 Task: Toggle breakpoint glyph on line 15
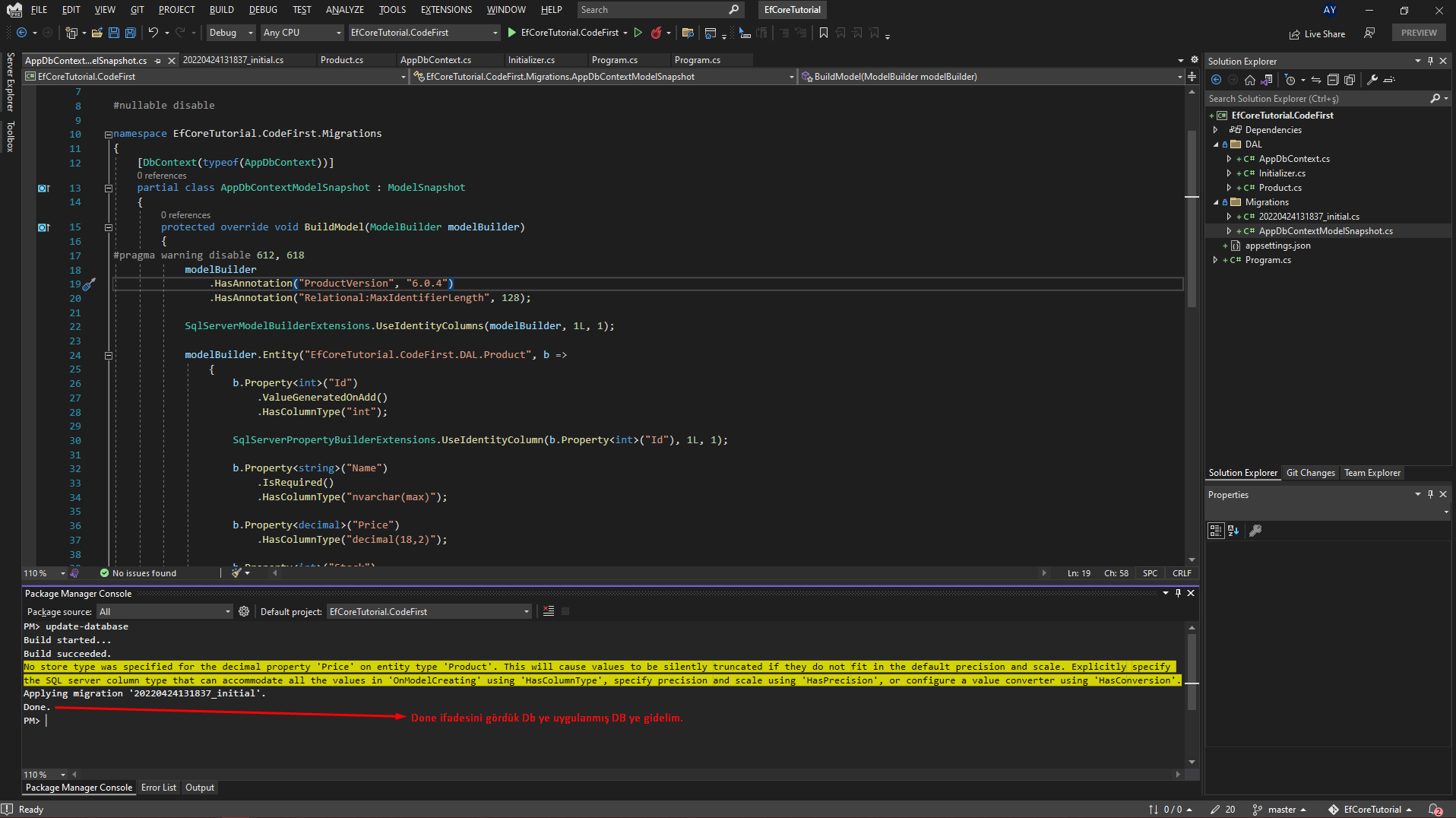pos(44,227)
